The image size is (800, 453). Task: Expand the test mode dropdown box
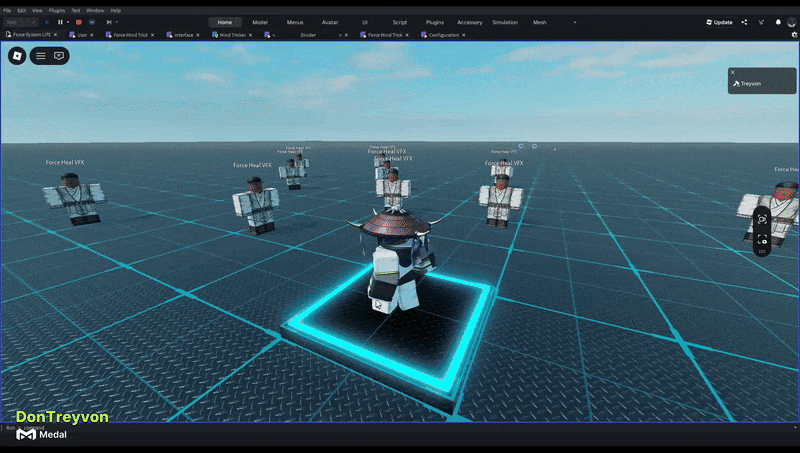22,21
